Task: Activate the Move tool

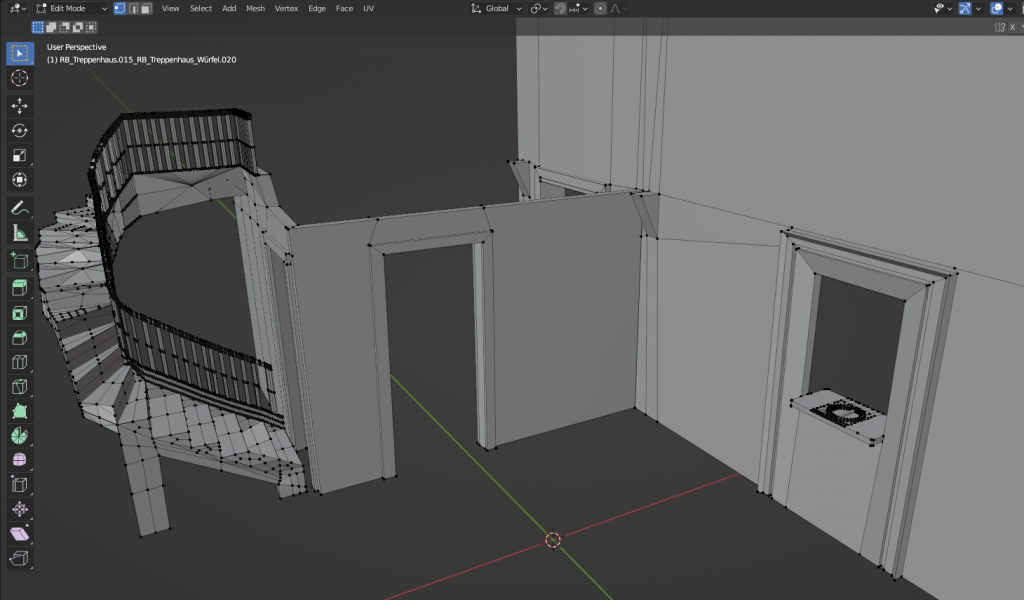Action: click(19, 106)
